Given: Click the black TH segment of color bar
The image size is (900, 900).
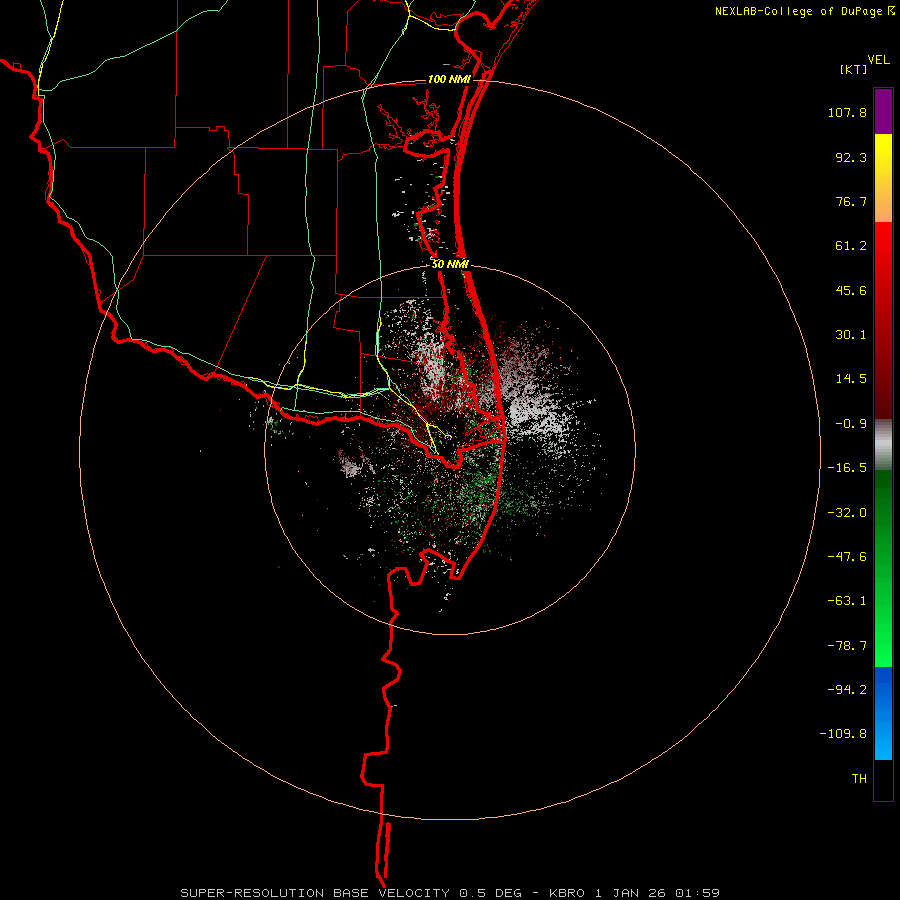Looking at the screenshot, I should (883, 780).
